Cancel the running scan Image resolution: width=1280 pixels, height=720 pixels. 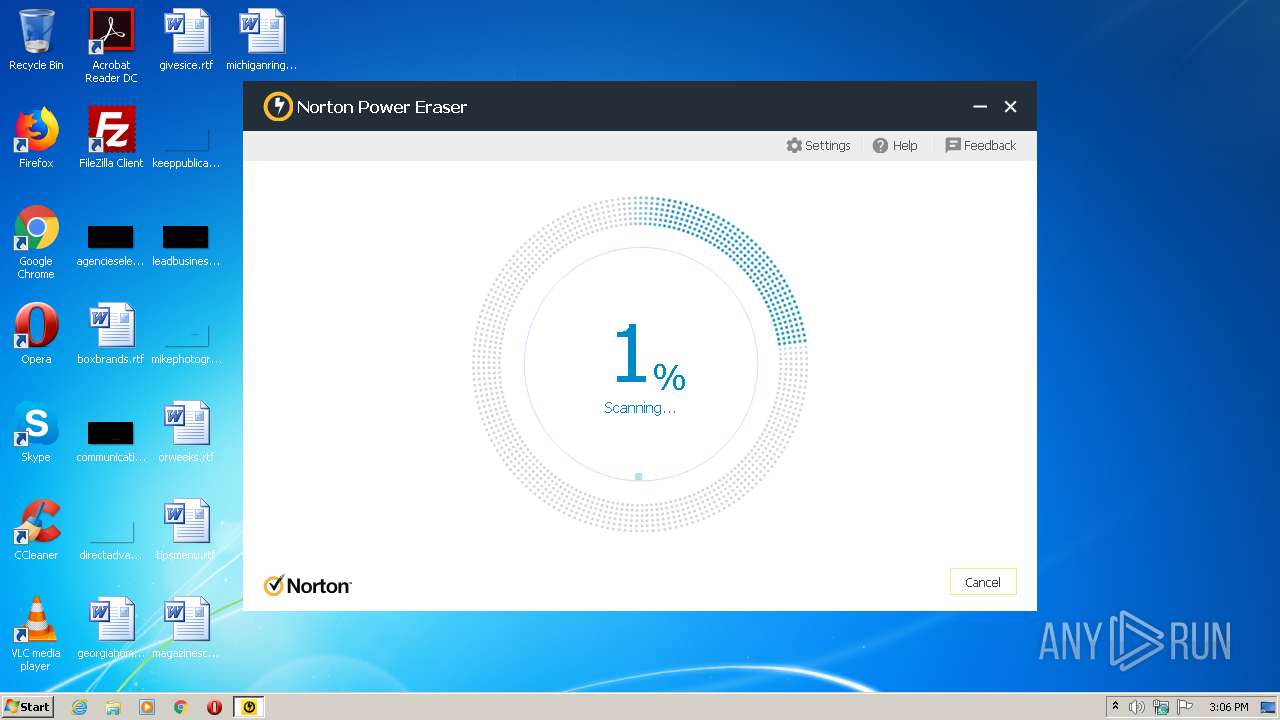[x=983, y=582]
